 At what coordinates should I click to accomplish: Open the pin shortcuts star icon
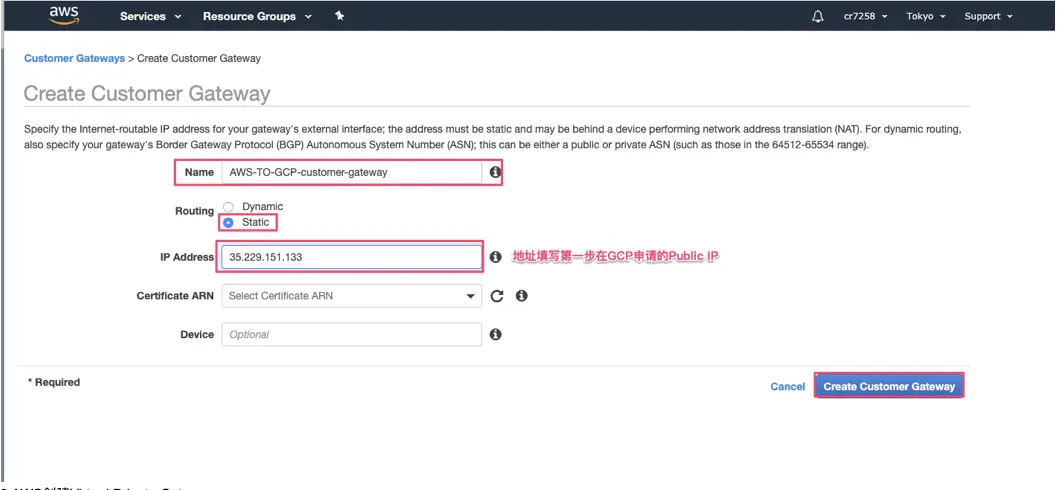[x=340, y=16]
